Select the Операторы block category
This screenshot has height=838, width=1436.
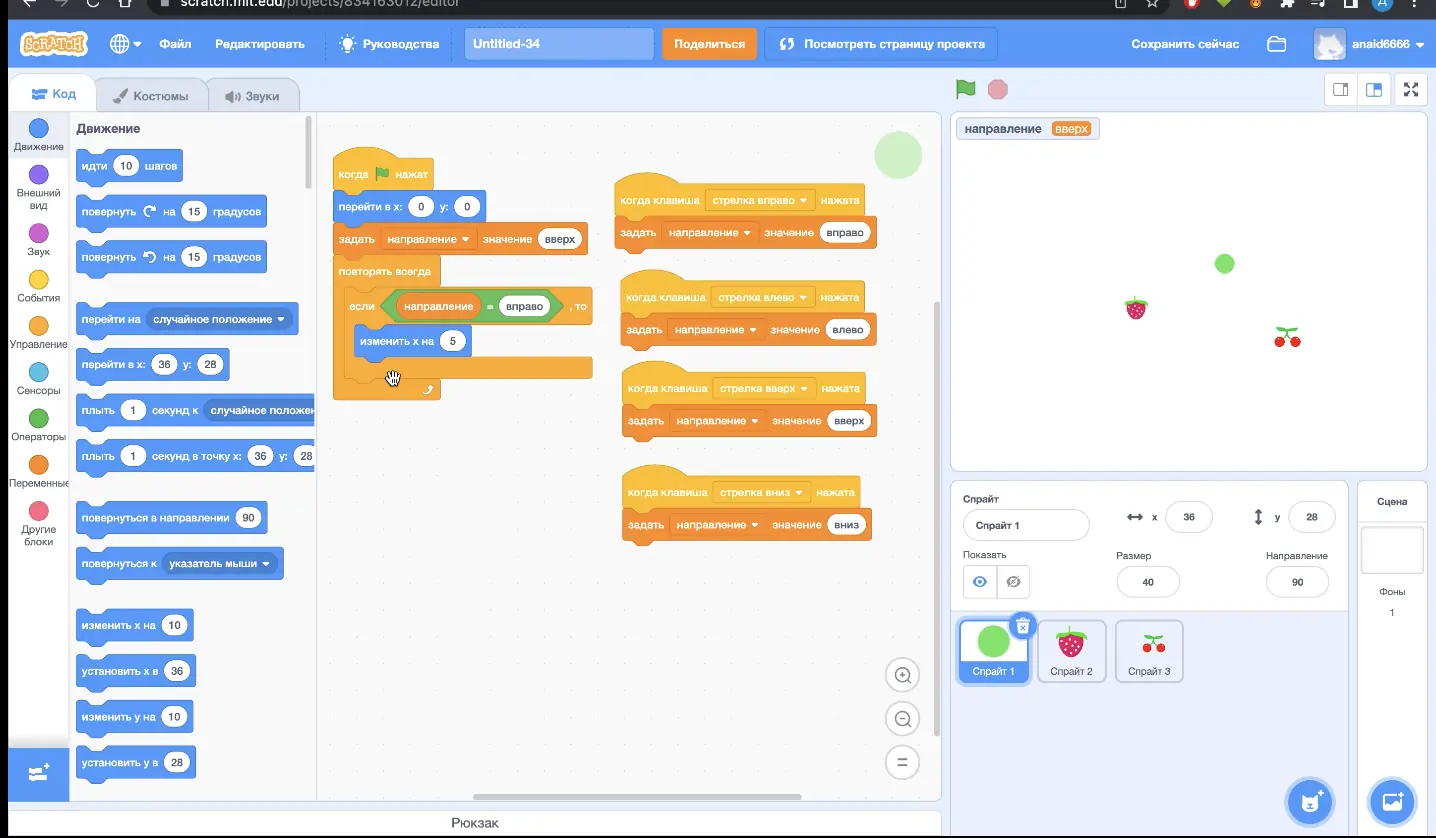coord(39,425)
